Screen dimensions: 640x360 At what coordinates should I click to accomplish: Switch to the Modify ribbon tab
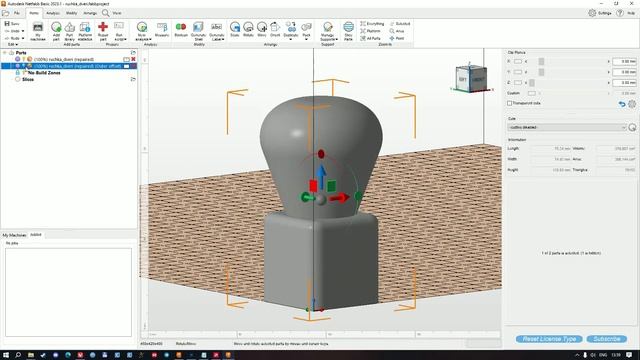71,13
